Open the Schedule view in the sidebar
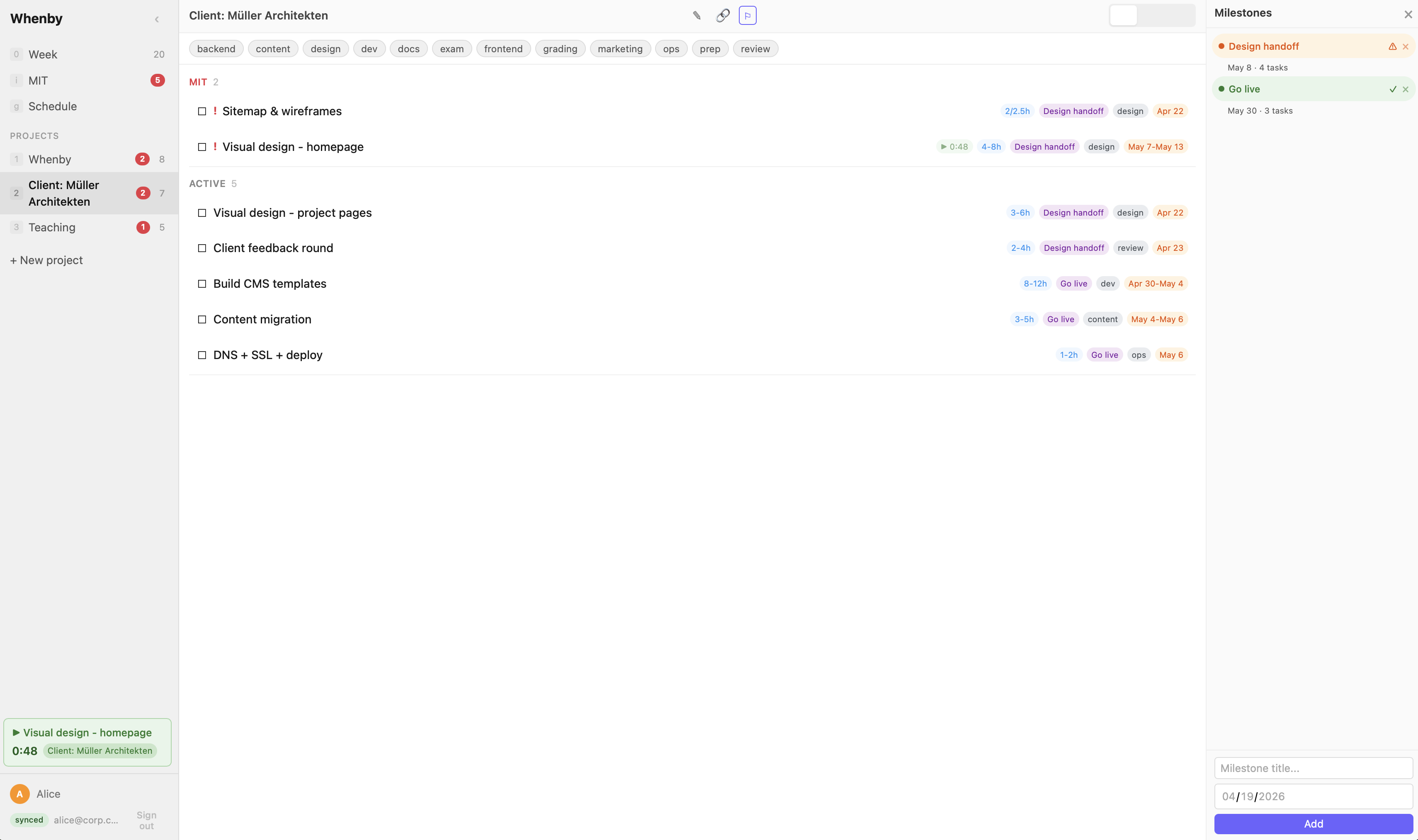Screen dimensions: 1418x840 click(x=53, y=106)
